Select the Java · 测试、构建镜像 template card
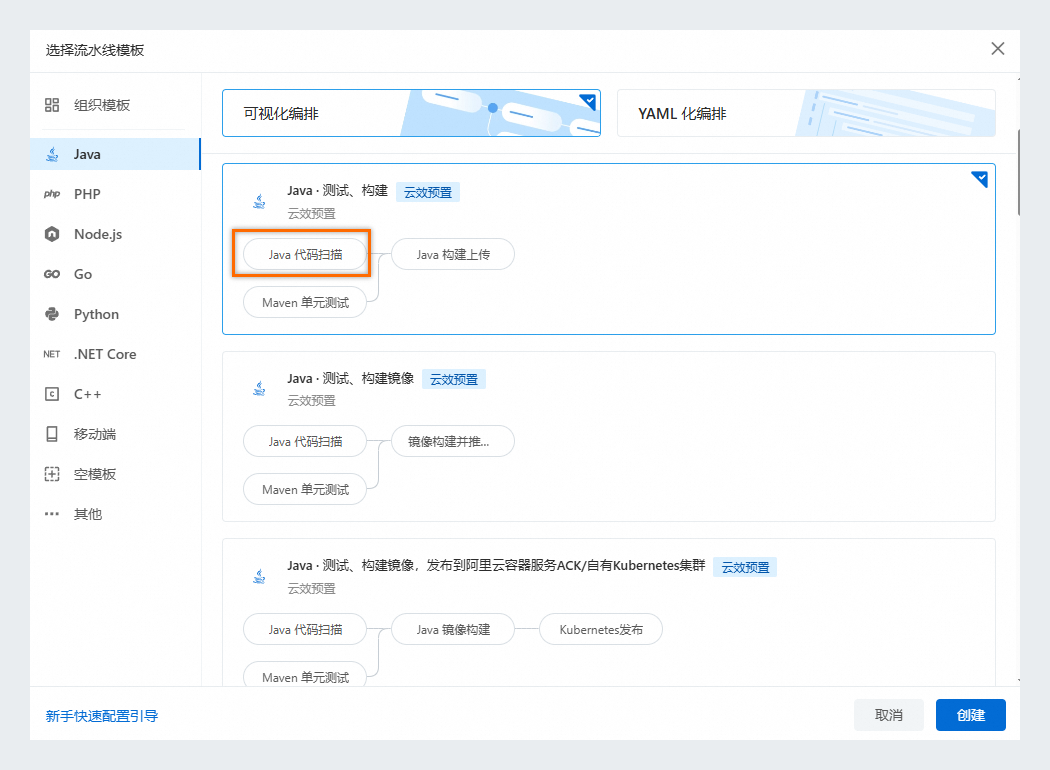This screenshot has width=1050, height=770. pos(609,437)
